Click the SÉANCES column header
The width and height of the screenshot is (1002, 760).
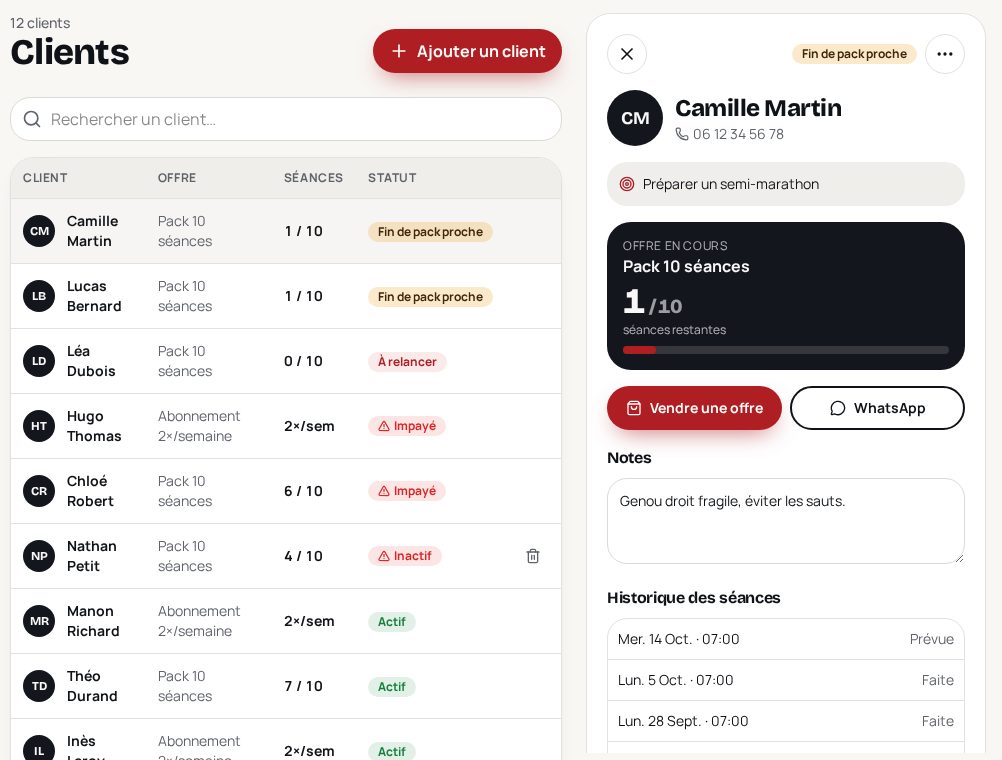click(x=313, y=178)
